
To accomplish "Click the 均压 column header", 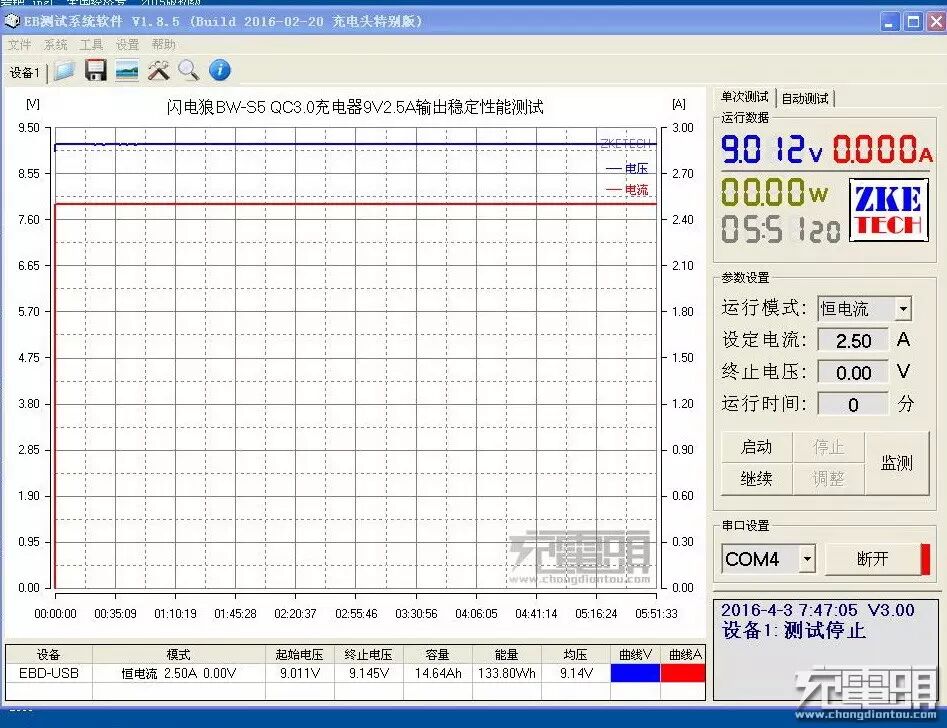I will 576,655.
